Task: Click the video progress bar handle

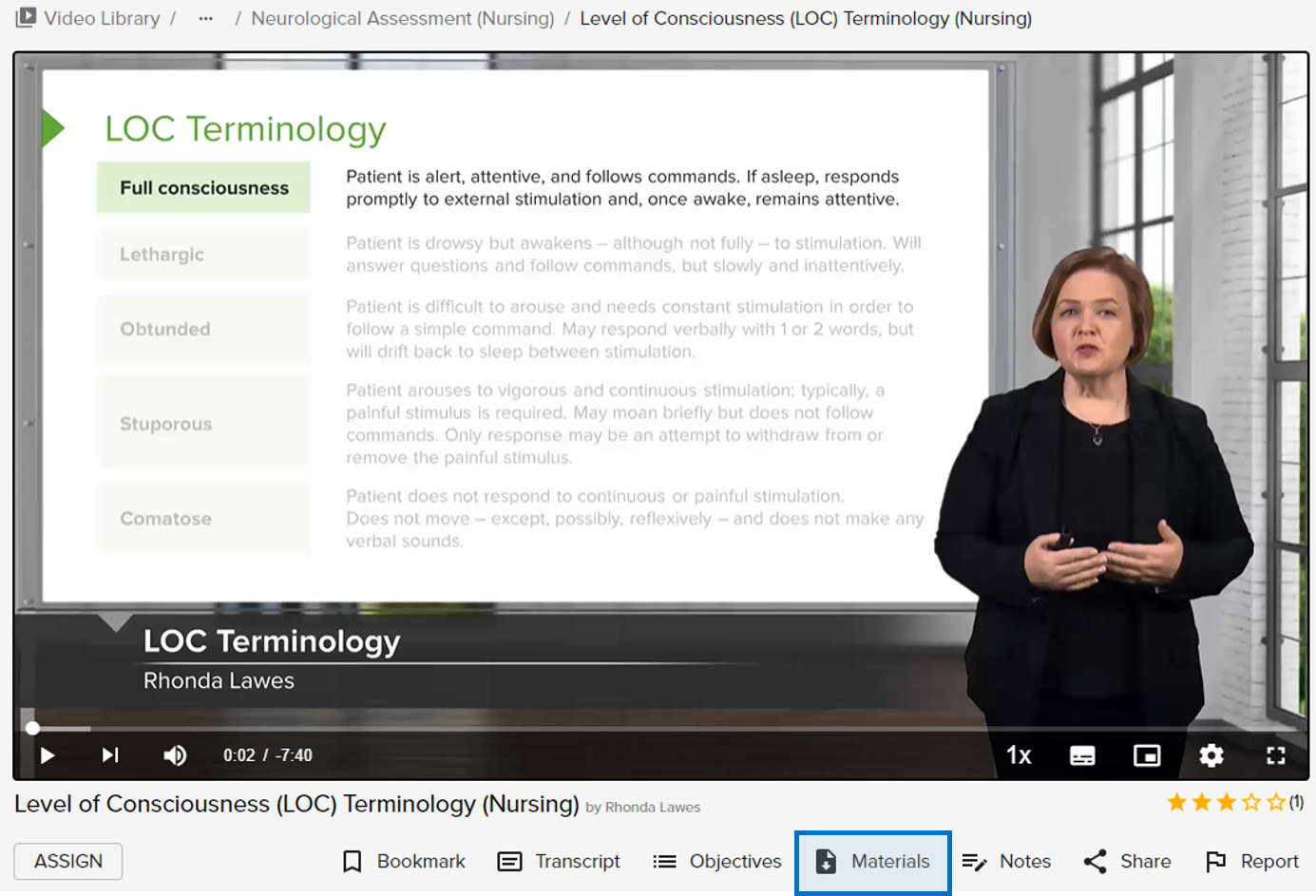Action: click(32, 729)
